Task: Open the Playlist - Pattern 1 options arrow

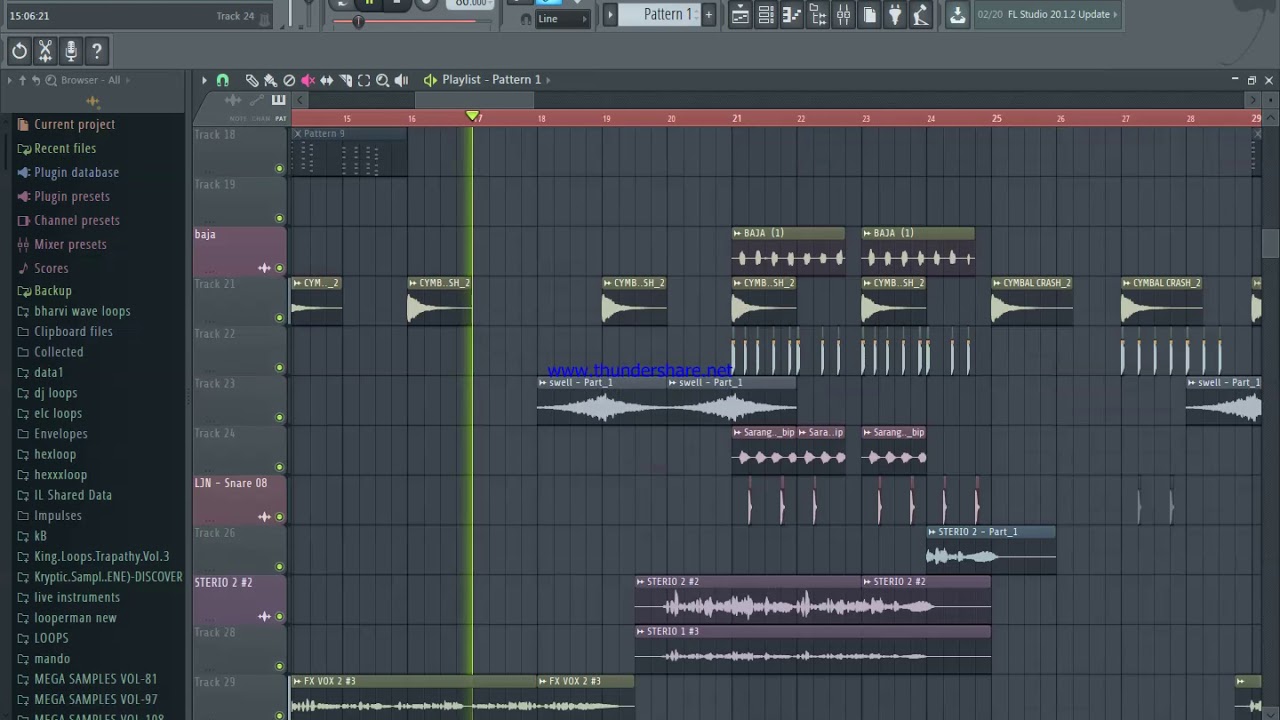Action: pos(548,80)
